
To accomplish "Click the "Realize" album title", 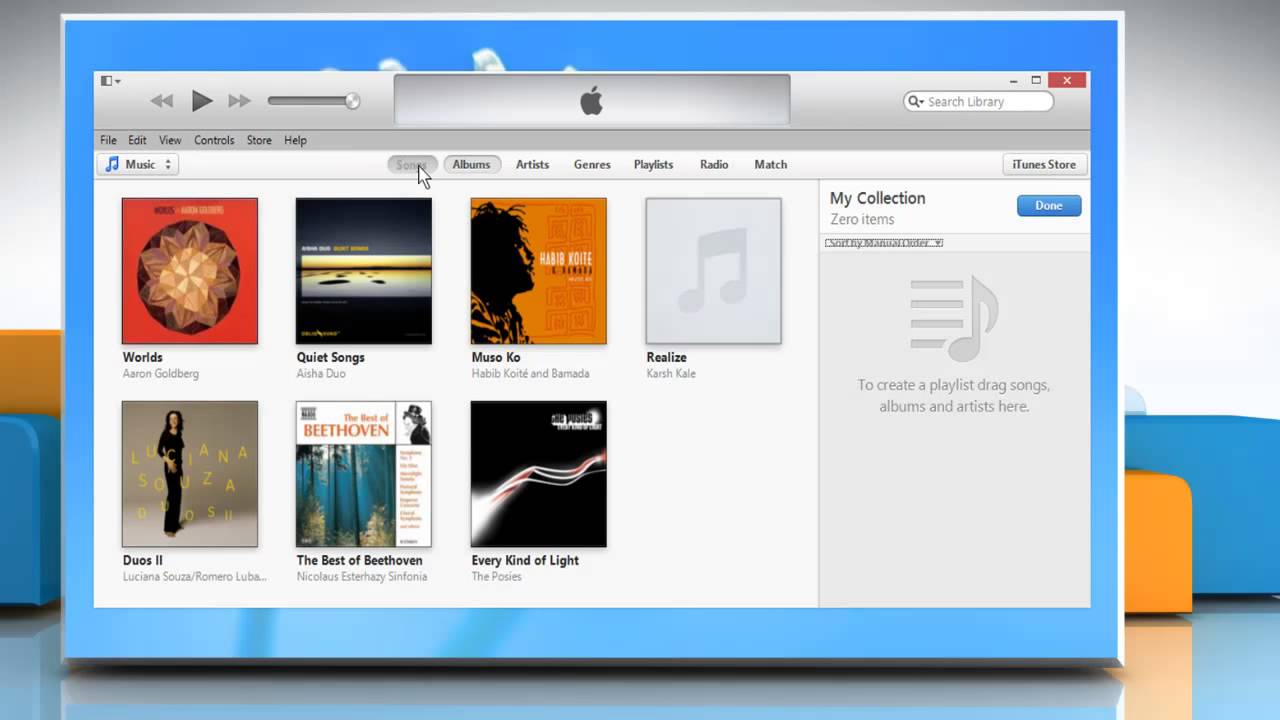I will coord(666,357).
